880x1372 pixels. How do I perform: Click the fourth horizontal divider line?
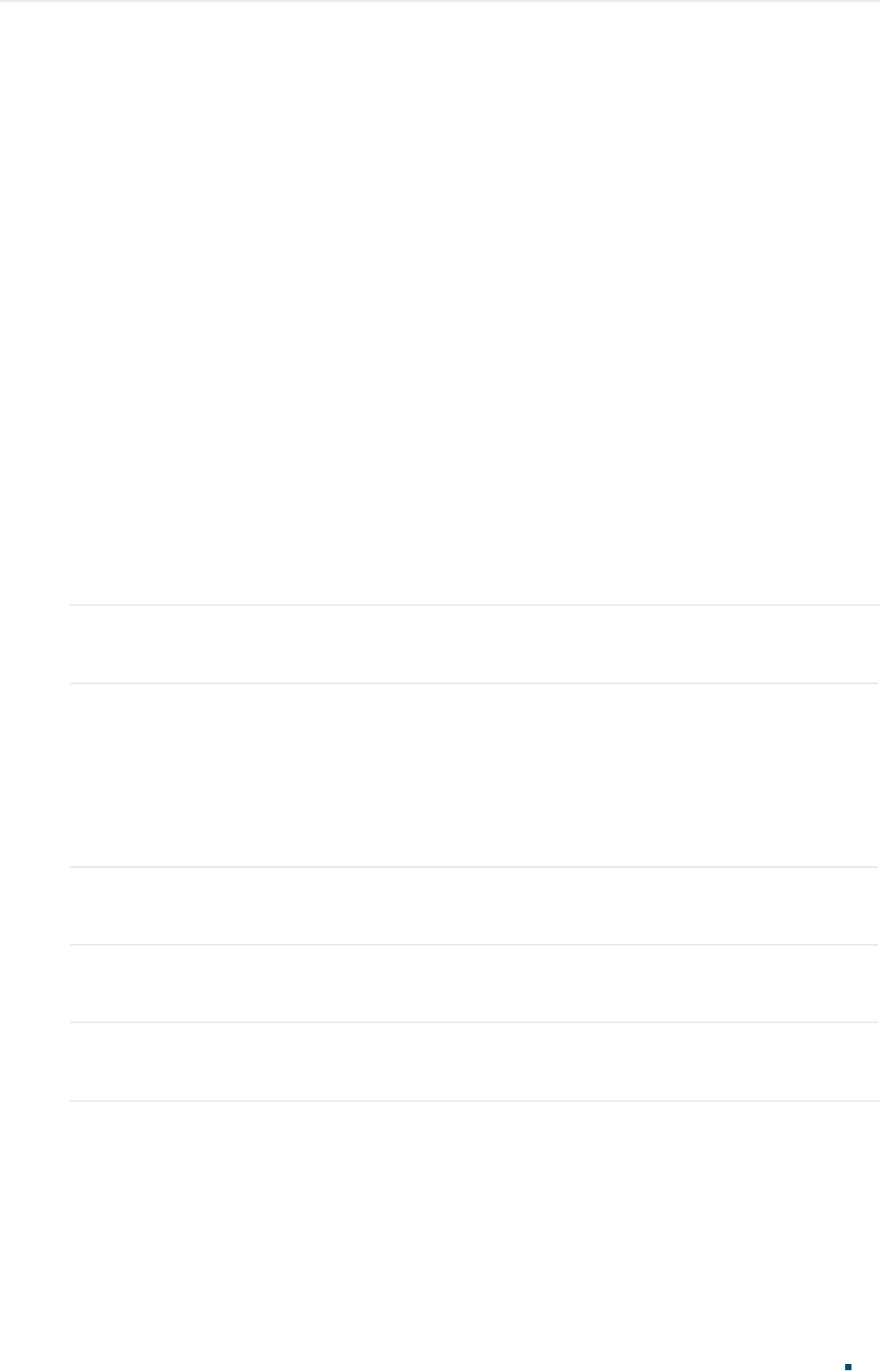(x=474, y=944)
